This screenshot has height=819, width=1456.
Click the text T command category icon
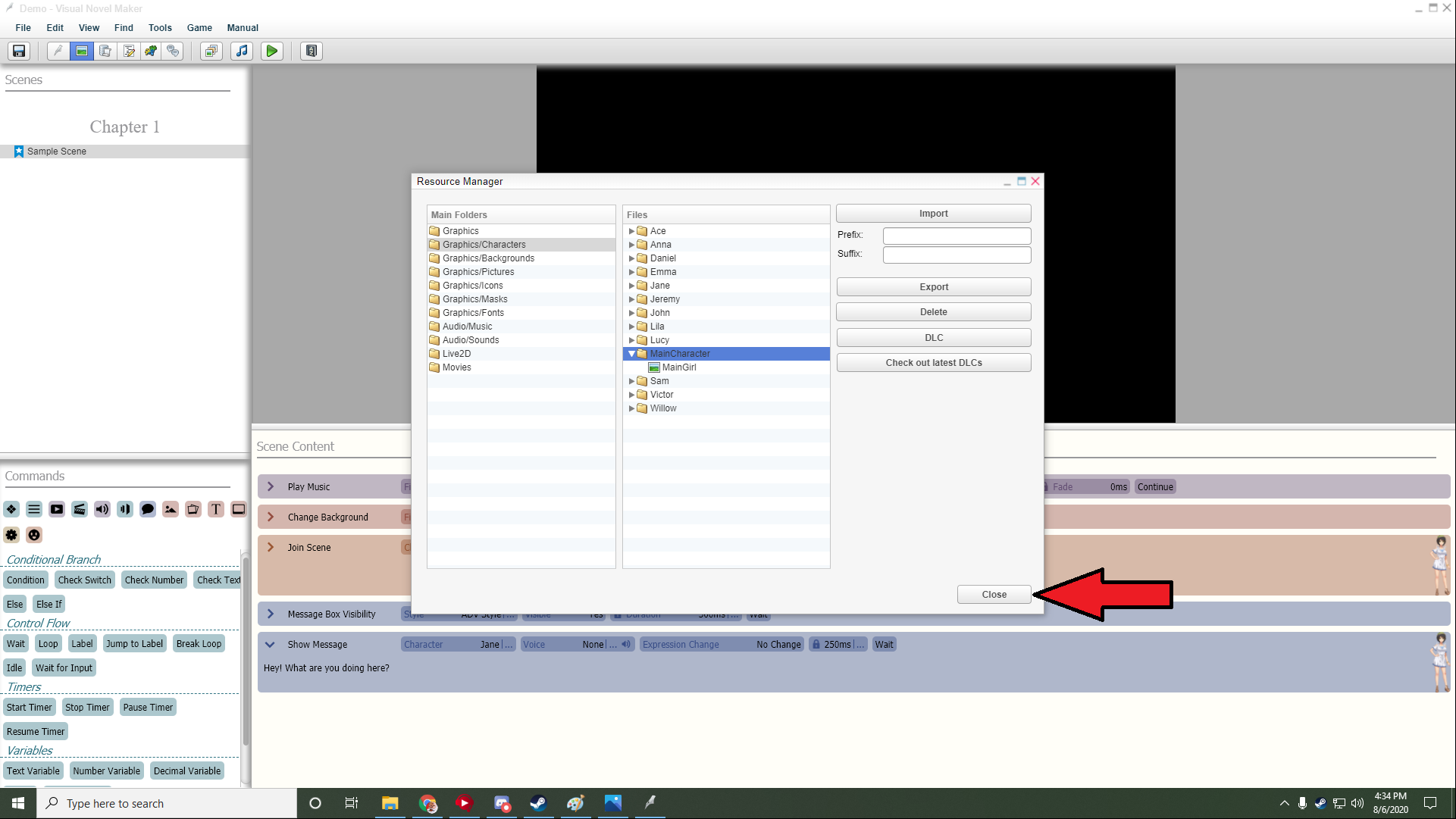tap(216, 509)
